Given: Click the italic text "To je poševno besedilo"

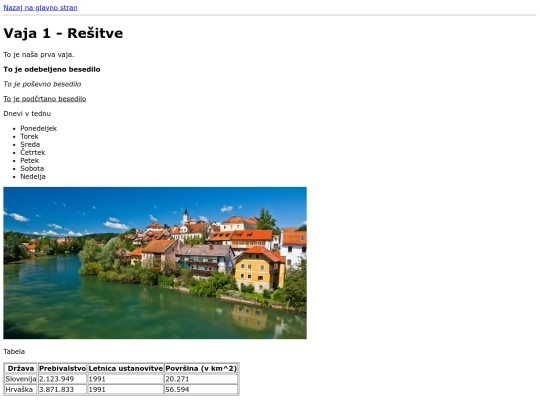Looking at the screenshot, I should click(42, 84).
